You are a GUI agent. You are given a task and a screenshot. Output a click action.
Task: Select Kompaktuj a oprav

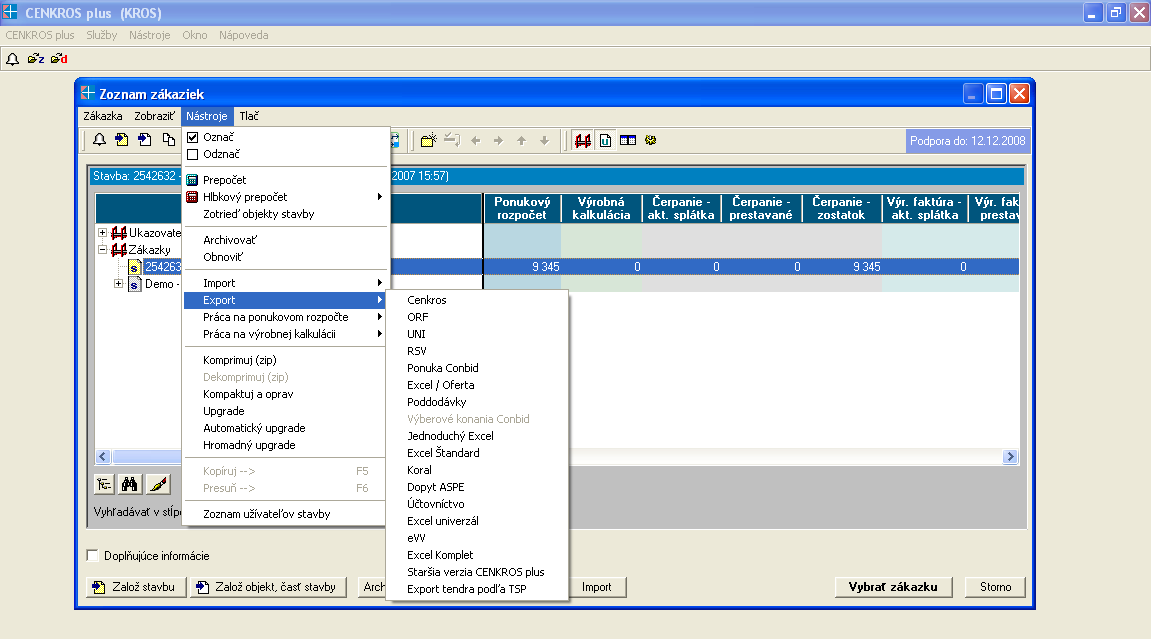point(248,394)
